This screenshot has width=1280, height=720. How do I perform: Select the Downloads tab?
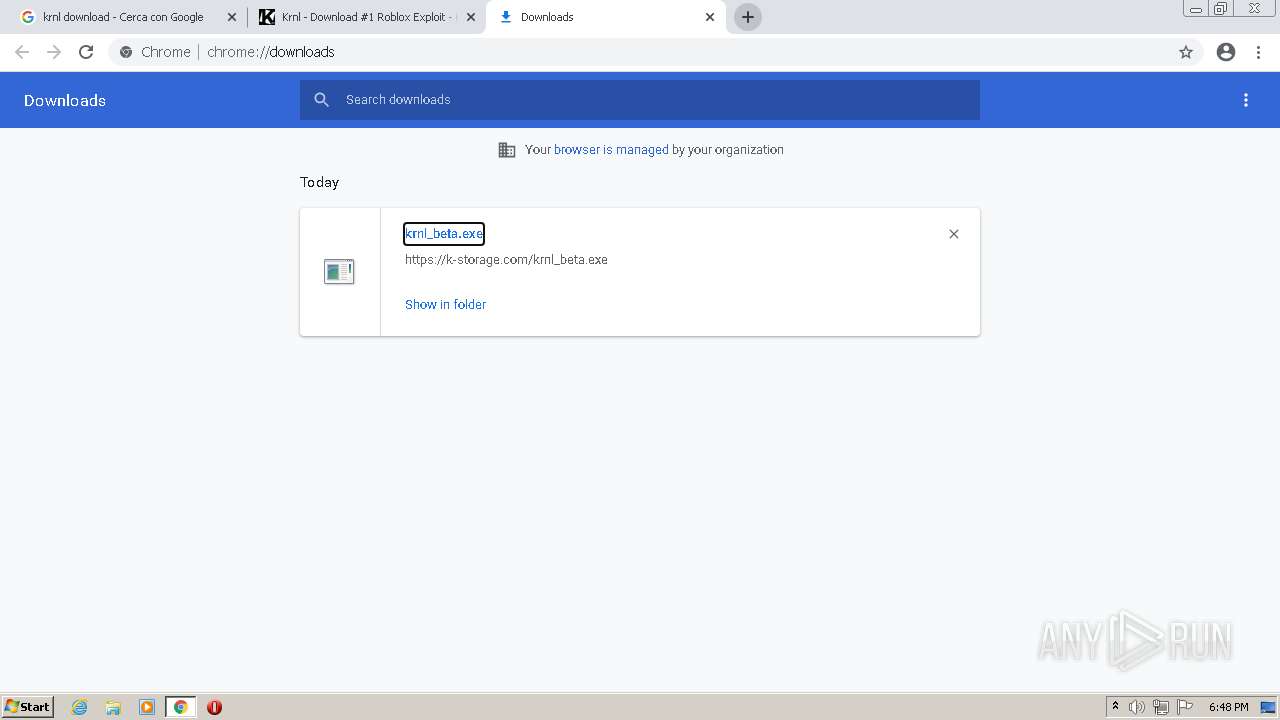point(606,17)
